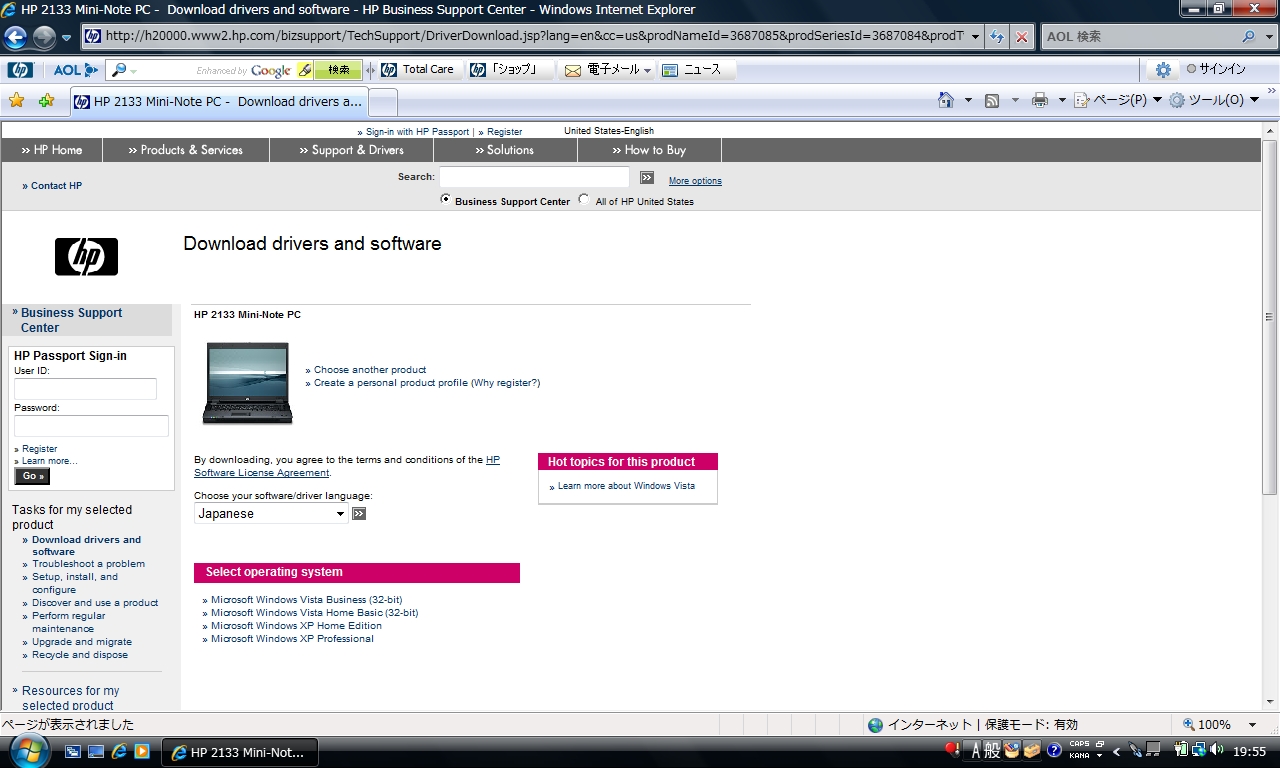Open the Support & Drivers navigation menu
The image size is (1280, 768).
[351, 150]
